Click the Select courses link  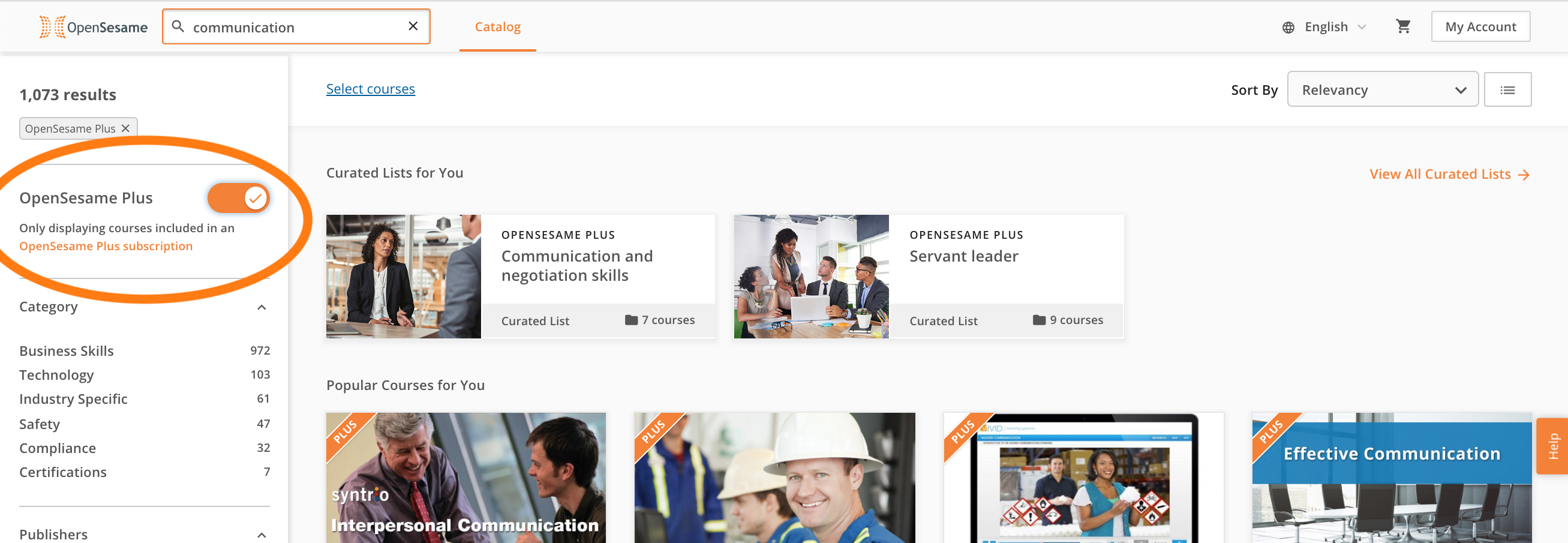pos(370,89)
